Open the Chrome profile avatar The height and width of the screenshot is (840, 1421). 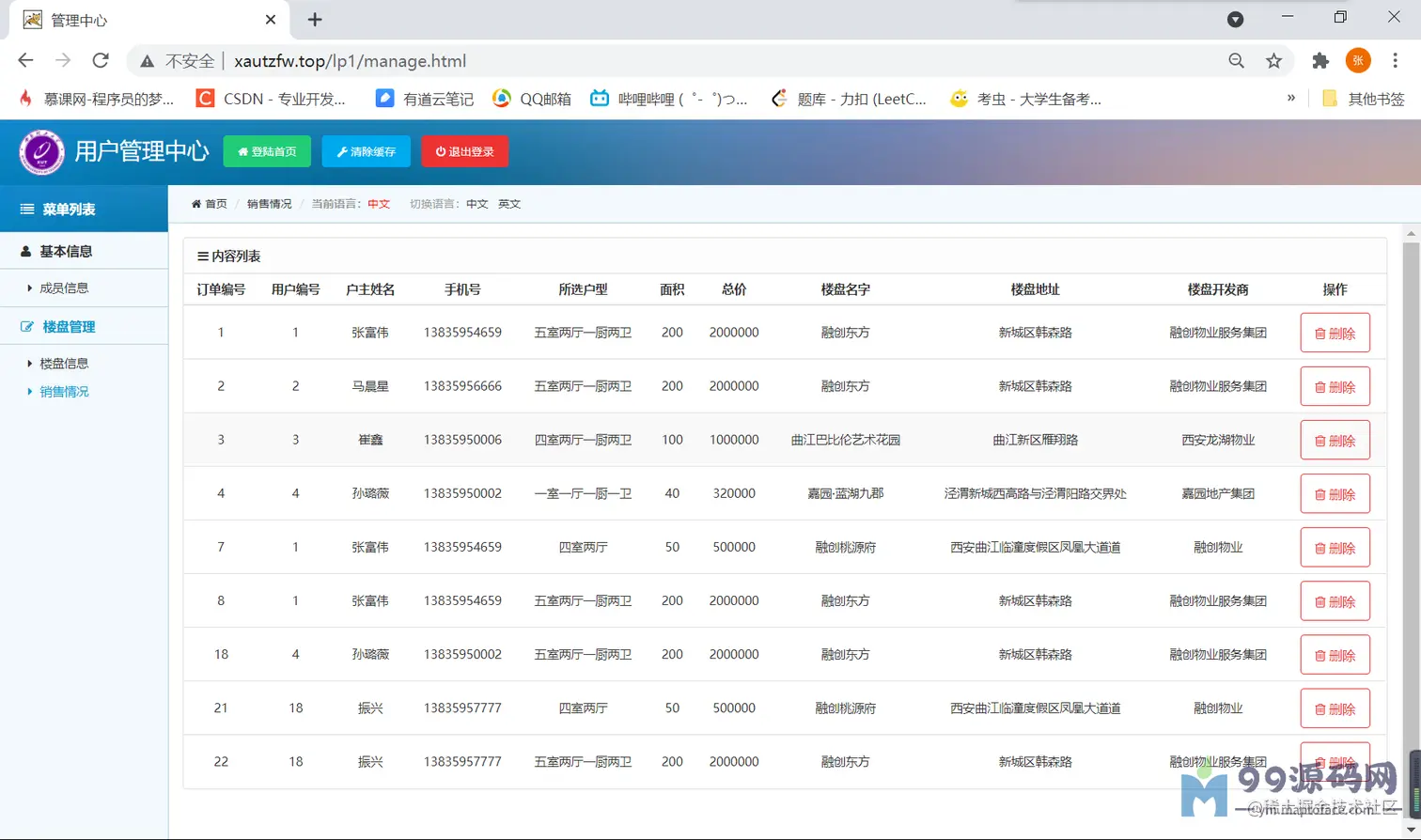pyautogui.click(x=1358, y=61)
